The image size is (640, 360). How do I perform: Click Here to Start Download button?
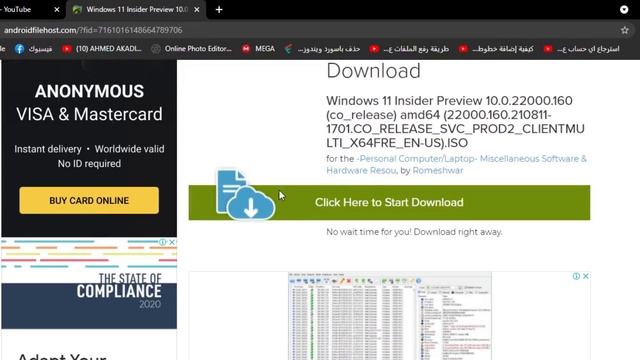point(389,202)
